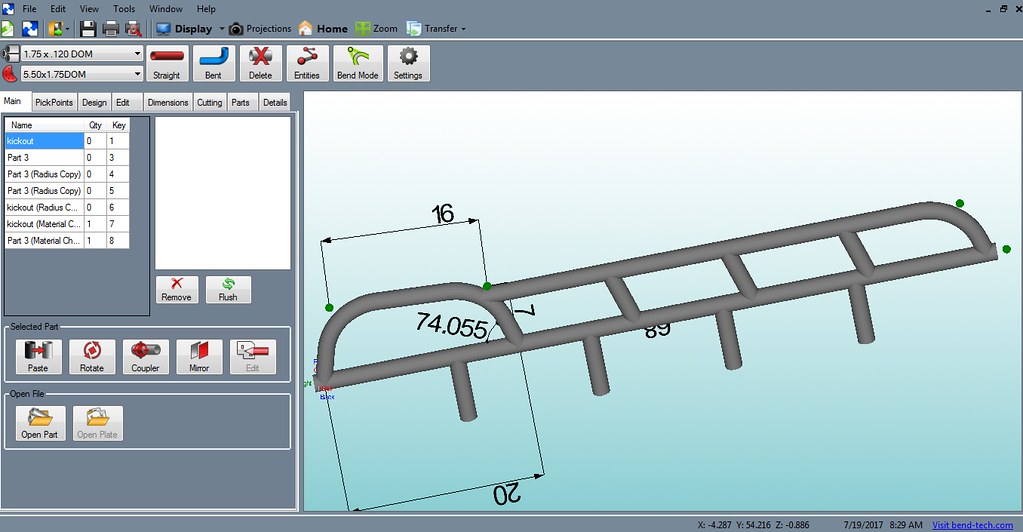Click the Flush button
This screenshot has height=532, width=1023.
(228, 289)
